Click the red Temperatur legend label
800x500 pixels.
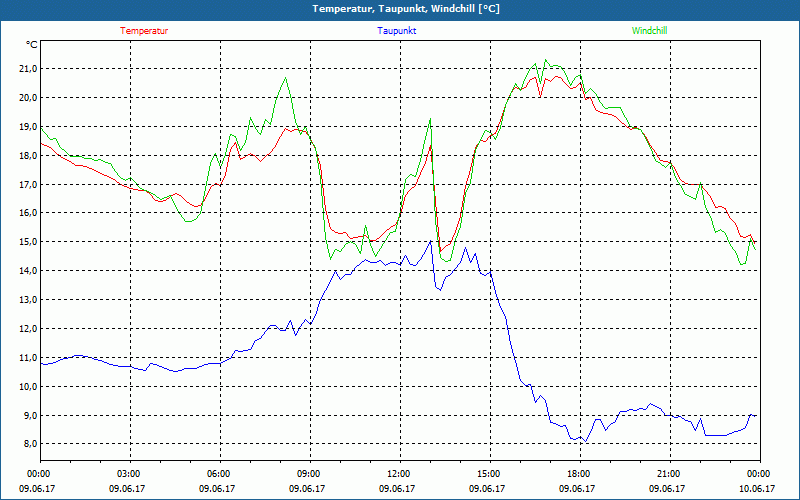144,31
